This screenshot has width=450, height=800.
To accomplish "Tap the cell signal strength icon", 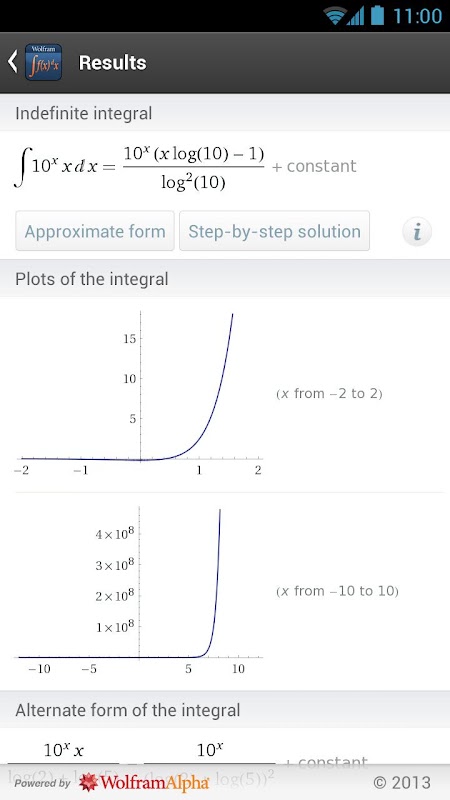I will click(356, 17).
